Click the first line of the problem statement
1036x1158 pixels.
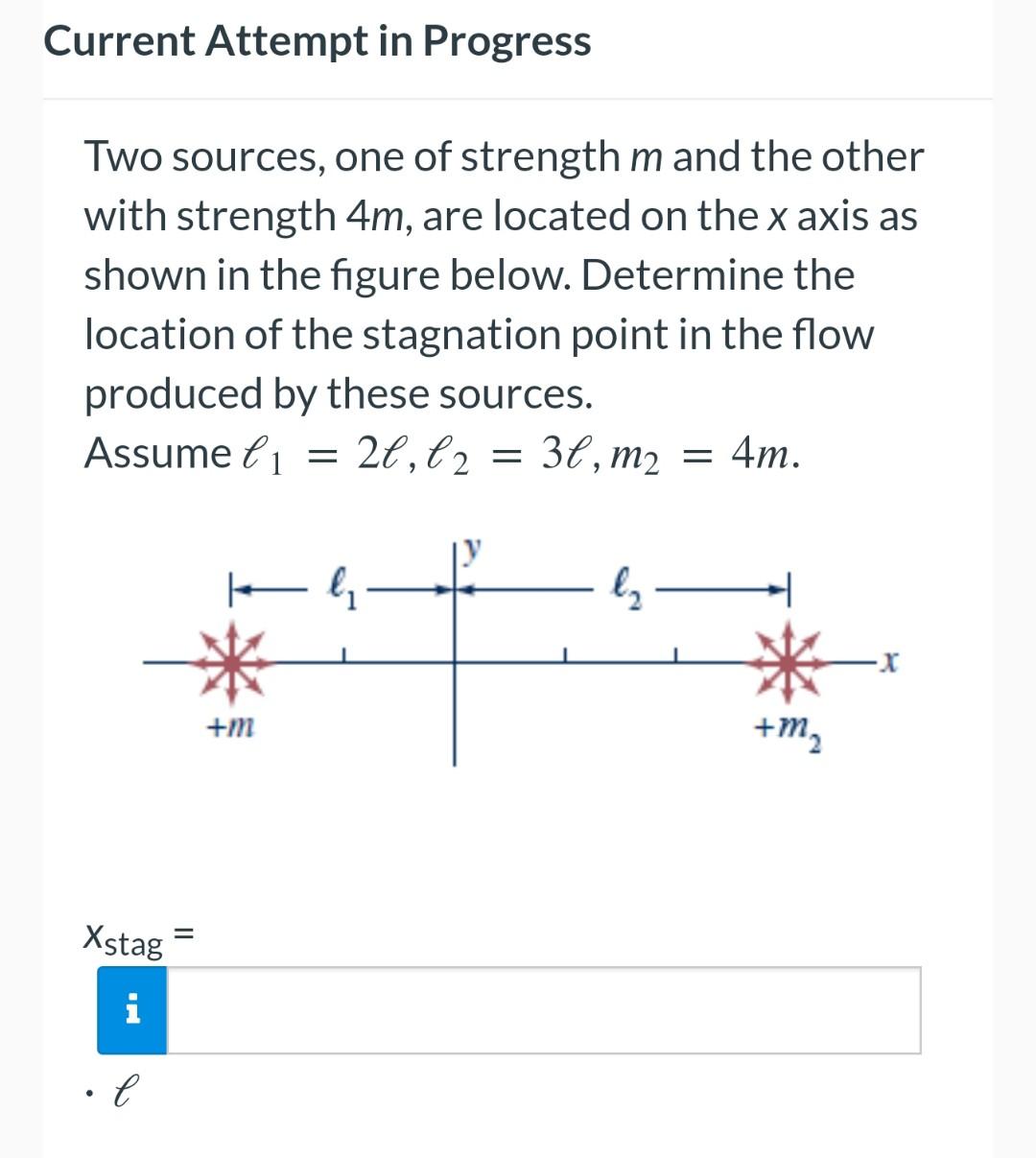[x=504, y=156]
